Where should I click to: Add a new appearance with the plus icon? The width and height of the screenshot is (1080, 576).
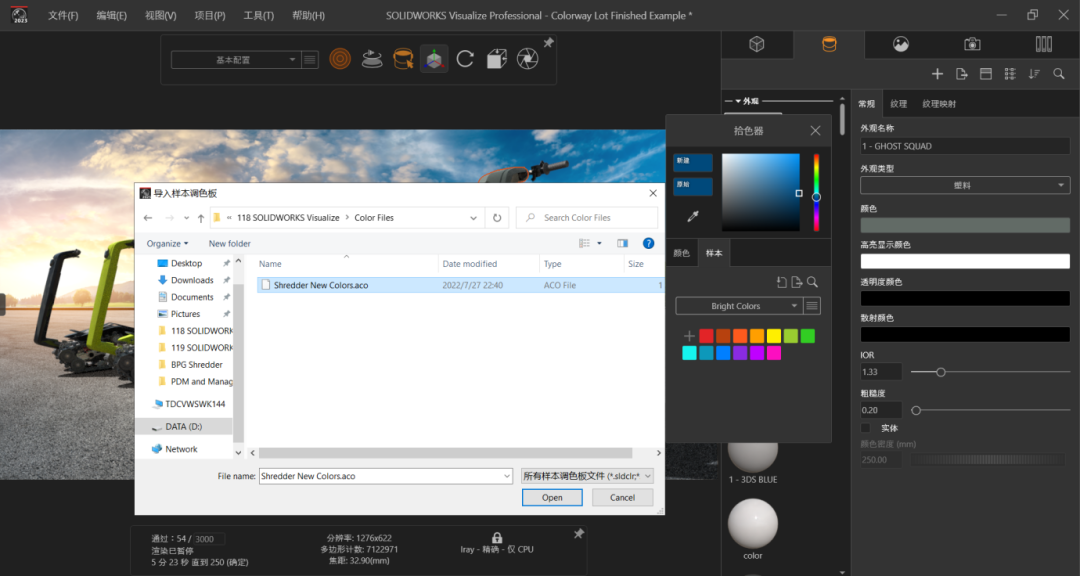[937, 73]
